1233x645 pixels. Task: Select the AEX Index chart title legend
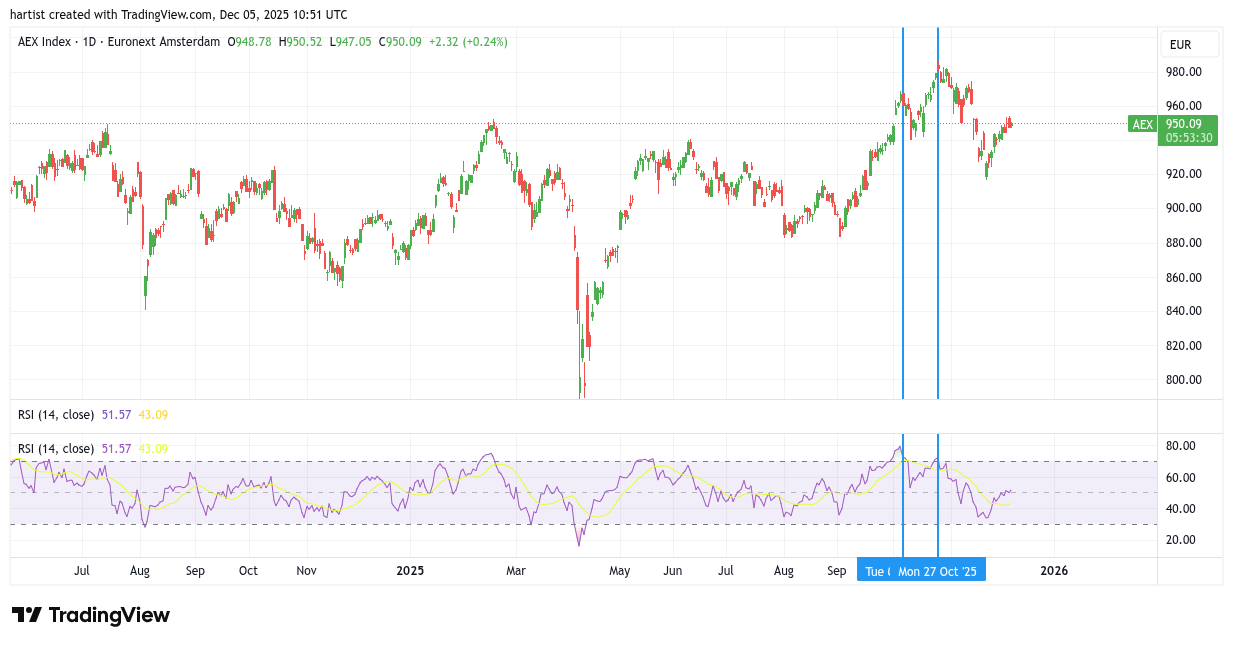(x=119, y=42)
